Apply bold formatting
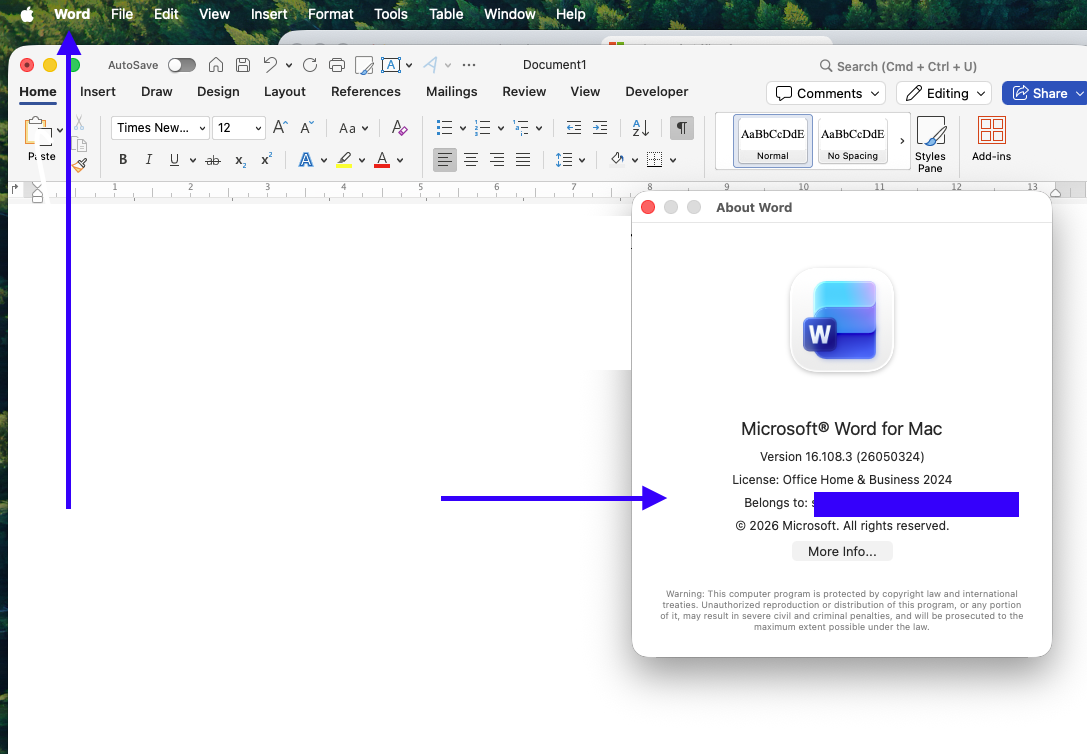 point(123,160)
